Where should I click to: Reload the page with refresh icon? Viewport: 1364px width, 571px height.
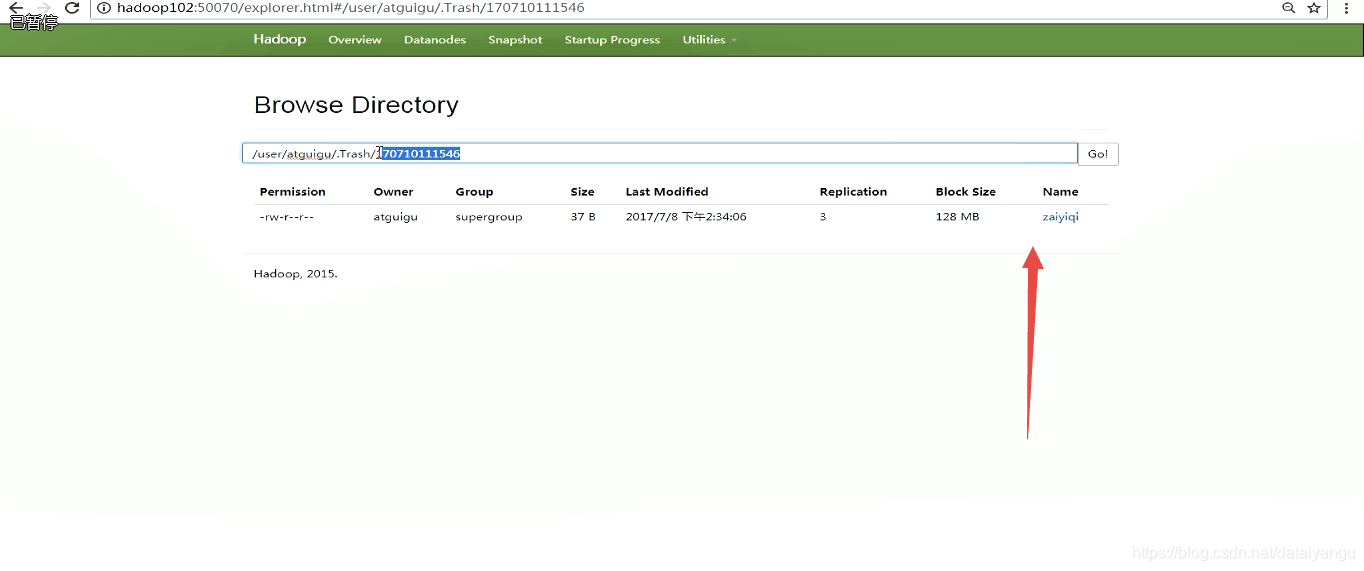(72, 8)
